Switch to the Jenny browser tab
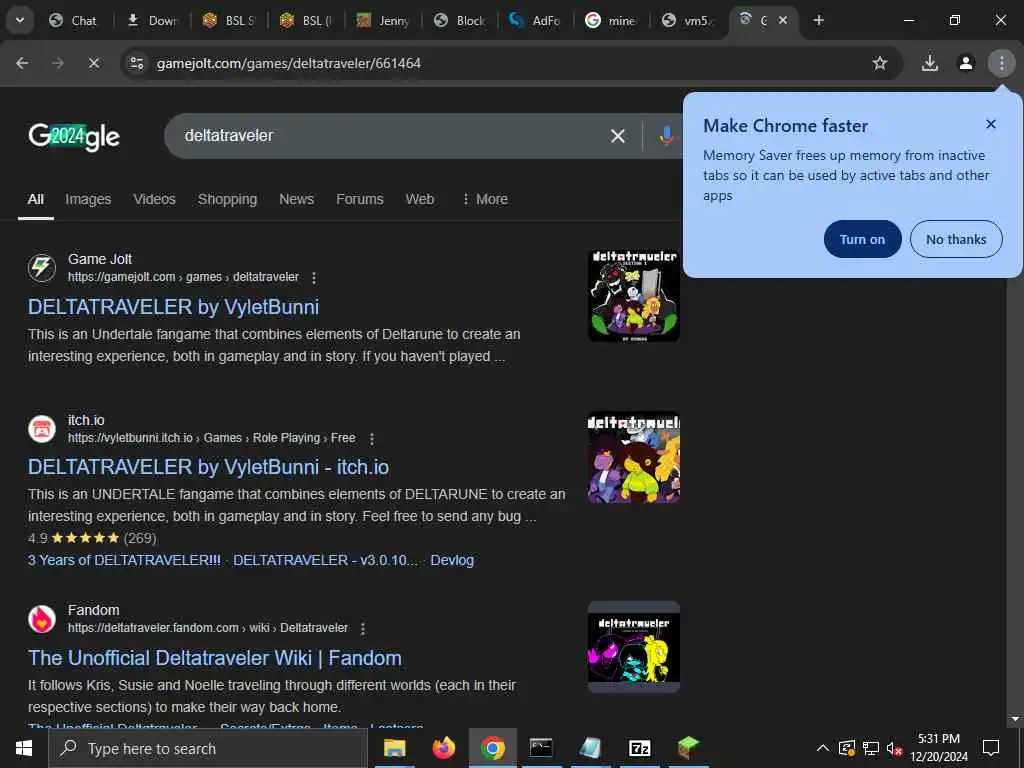Image resolution: width=1024 pixels, height=768 pixels. click(383, 20)
